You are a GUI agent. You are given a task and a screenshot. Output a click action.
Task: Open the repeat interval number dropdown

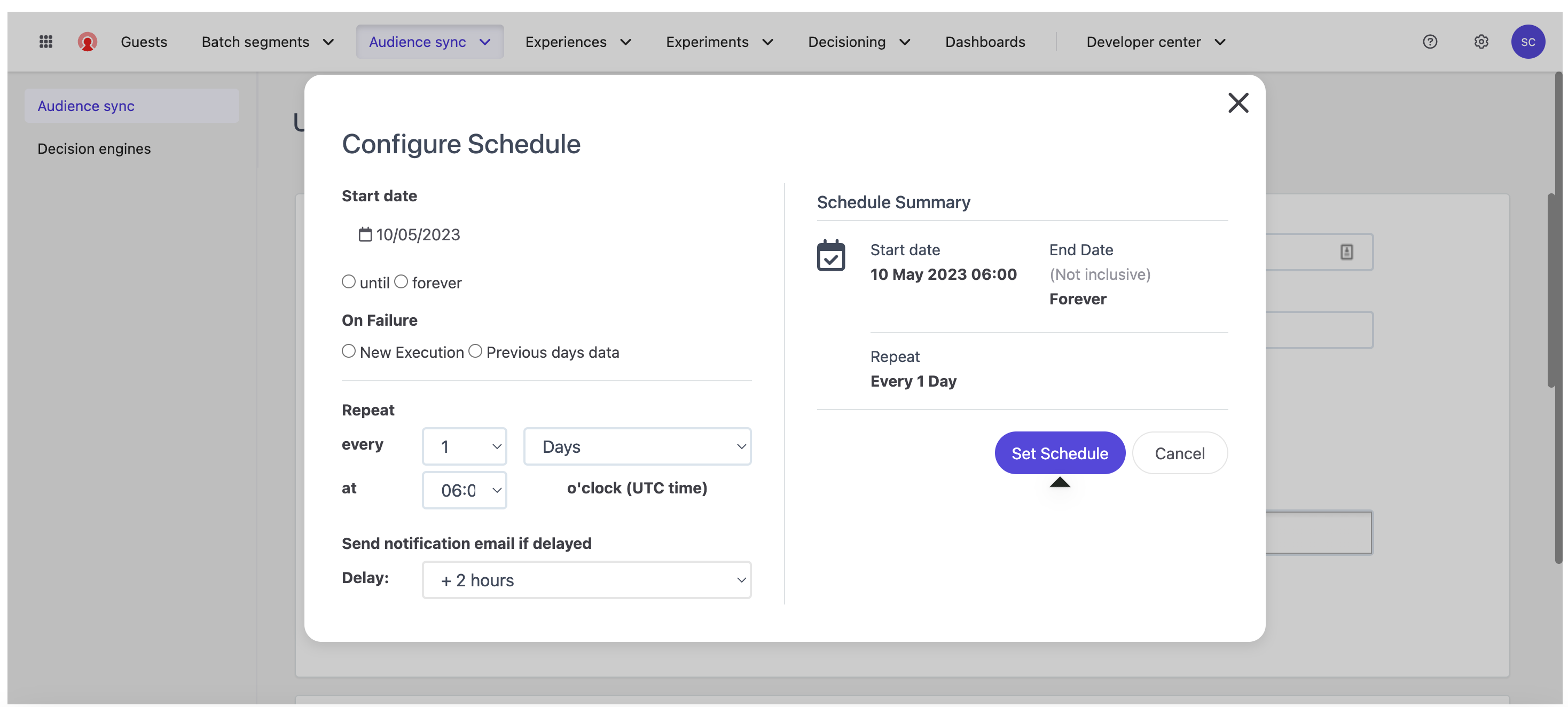click(x=464, y=446)
